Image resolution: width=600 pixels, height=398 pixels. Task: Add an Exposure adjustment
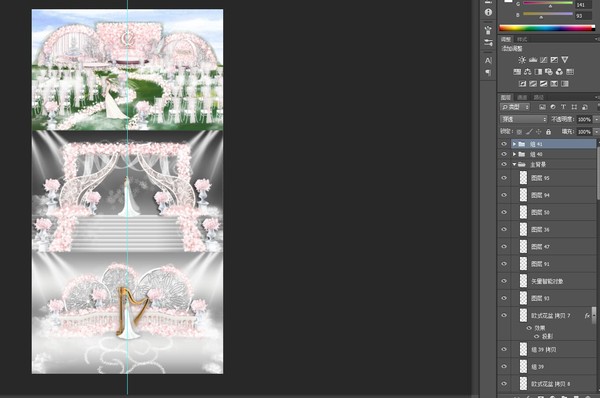click(x=554, y=60)
